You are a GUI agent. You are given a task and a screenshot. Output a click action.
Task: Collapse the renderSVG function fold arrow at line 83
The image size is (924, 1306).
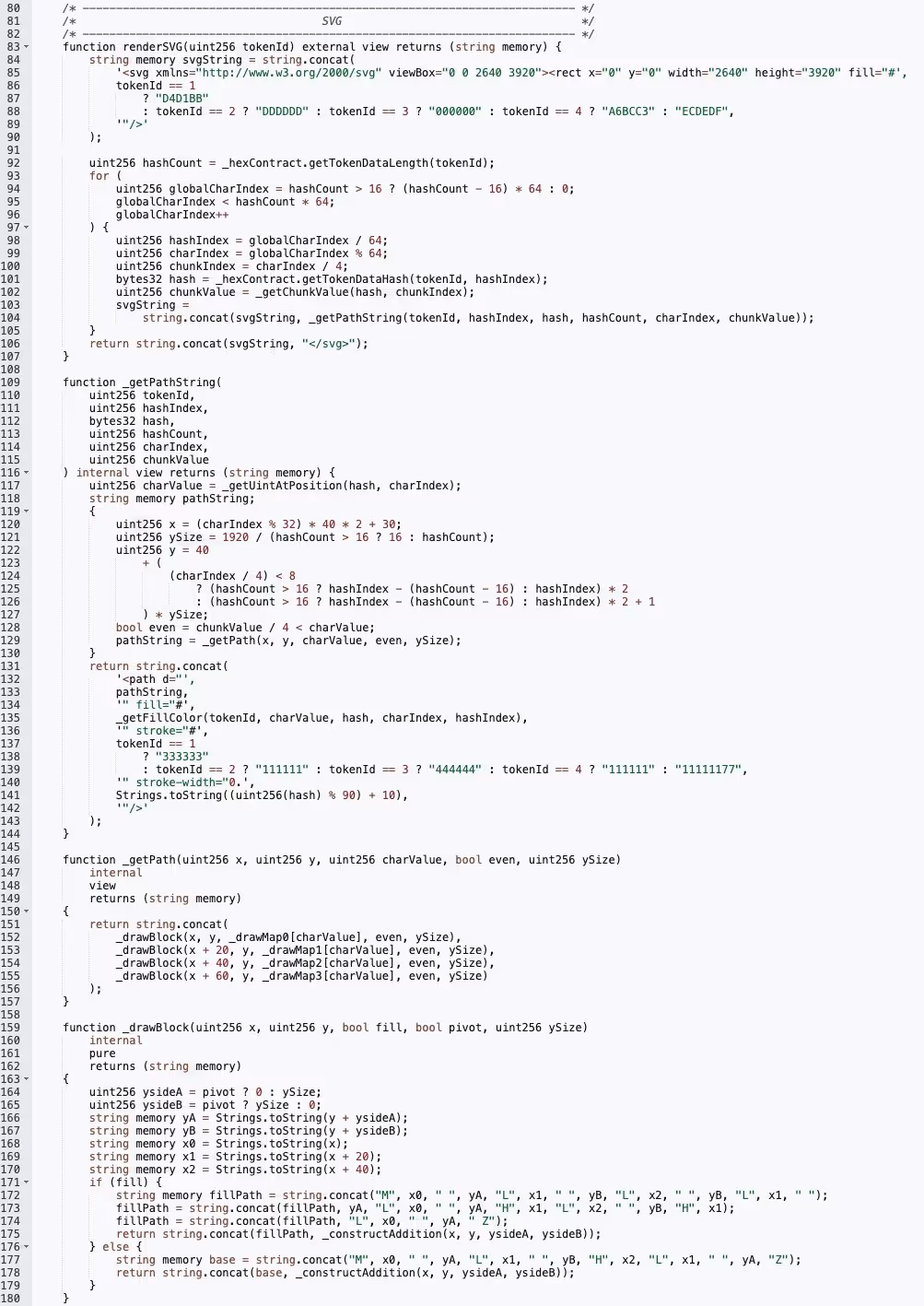(26, 47)
